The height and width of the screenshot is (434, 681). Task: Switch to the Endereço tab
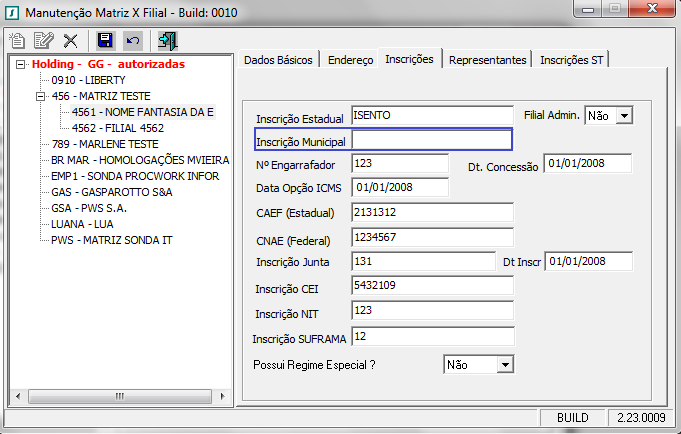coord(350,60)
